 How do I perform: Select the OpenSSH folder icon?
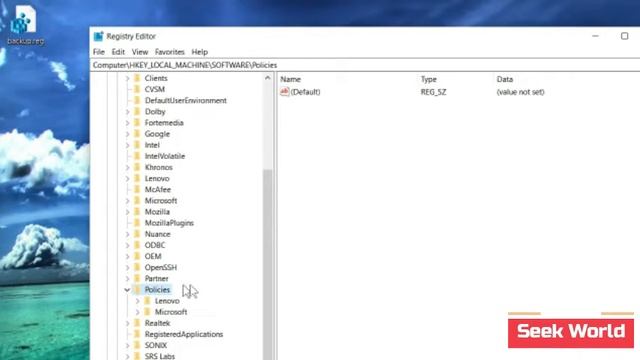tap(137, 267)
